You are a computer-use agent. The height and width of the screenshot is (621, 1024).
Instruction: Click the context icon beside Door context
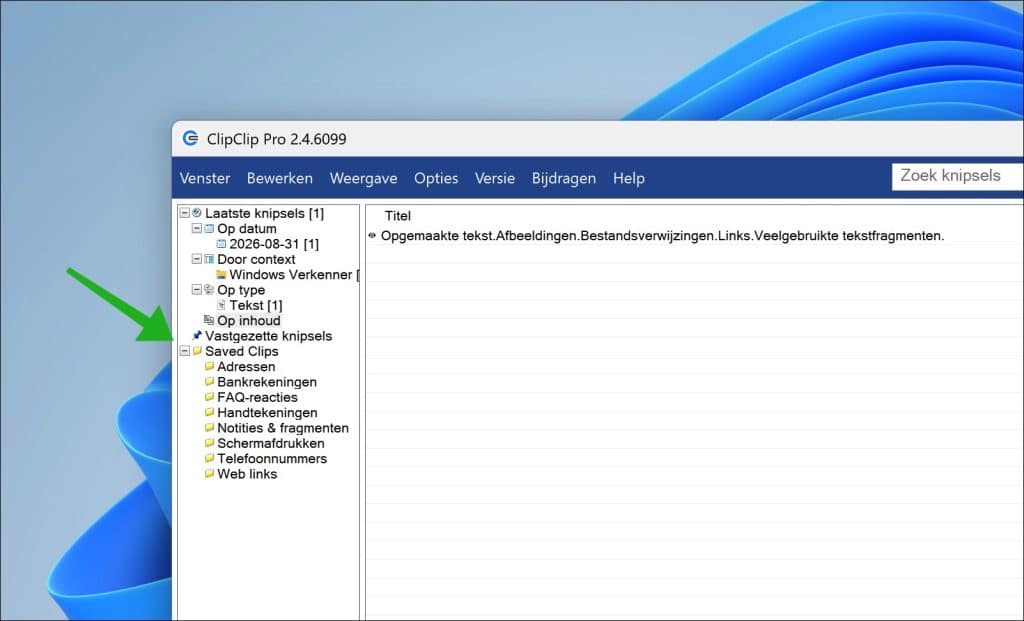coord(209,259)
